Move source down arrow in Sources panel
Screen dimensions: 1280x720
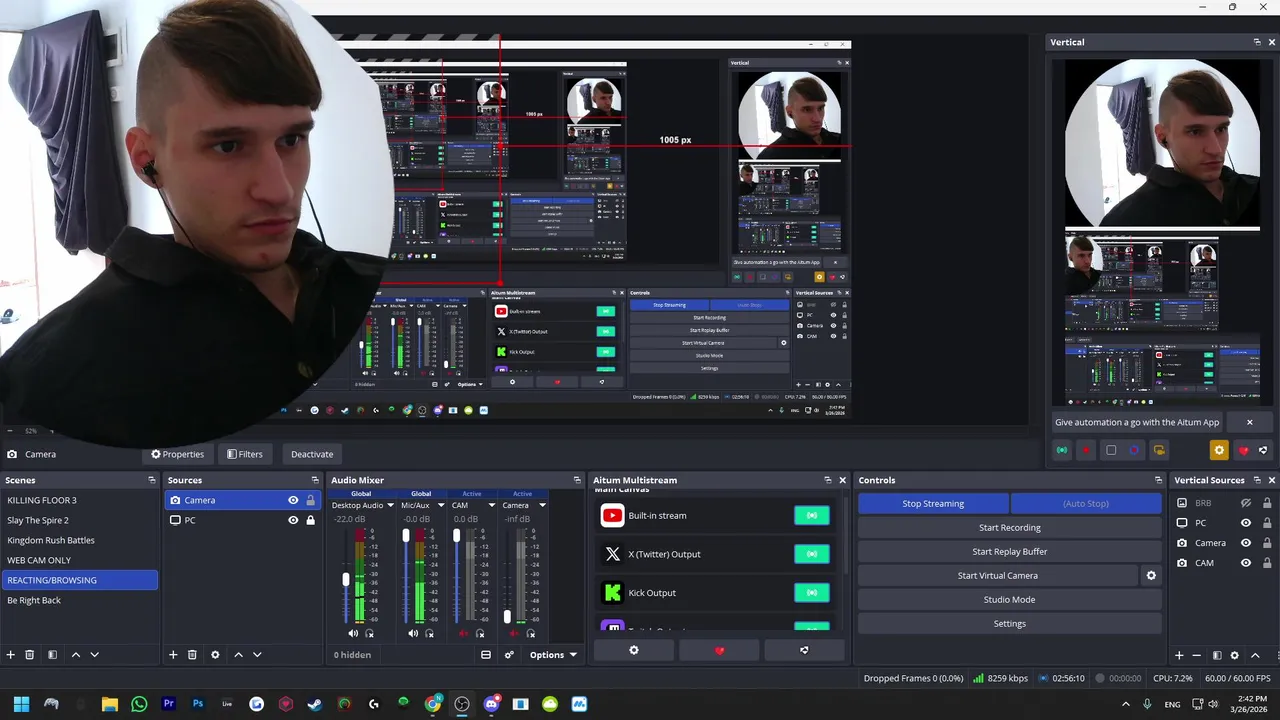(x=257, y=655)
